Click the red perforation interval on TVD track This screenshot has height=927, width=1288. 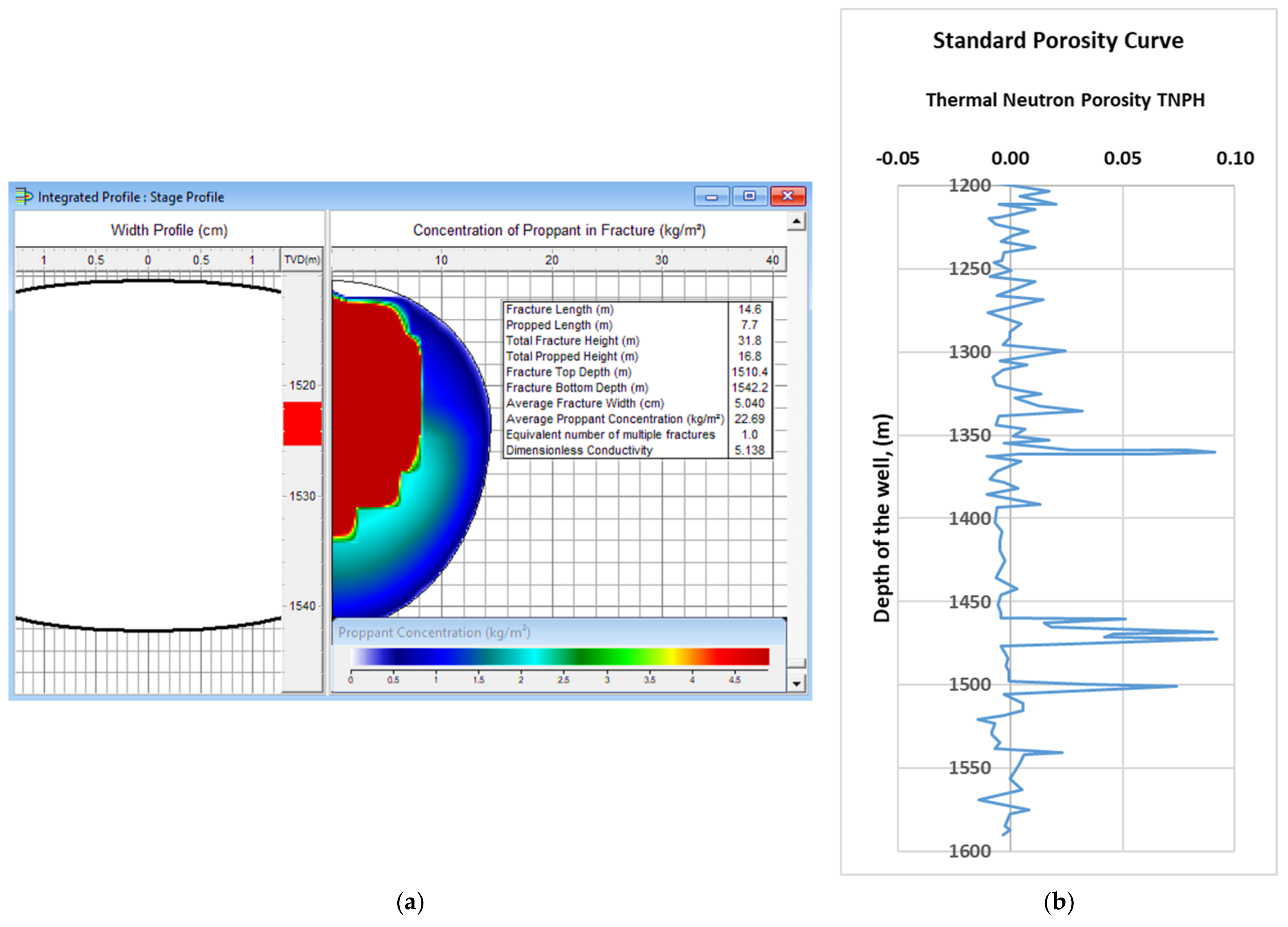[x=302, y=423]
